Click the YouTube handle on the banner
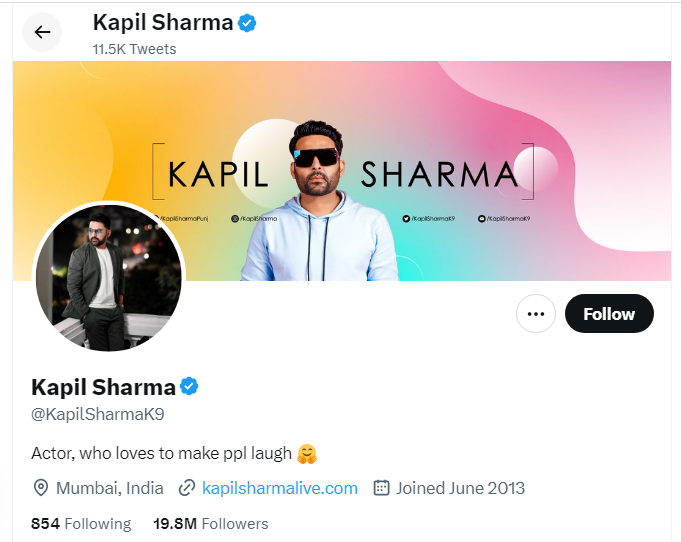This screenshot has height=542, width=681. point(504,218)
